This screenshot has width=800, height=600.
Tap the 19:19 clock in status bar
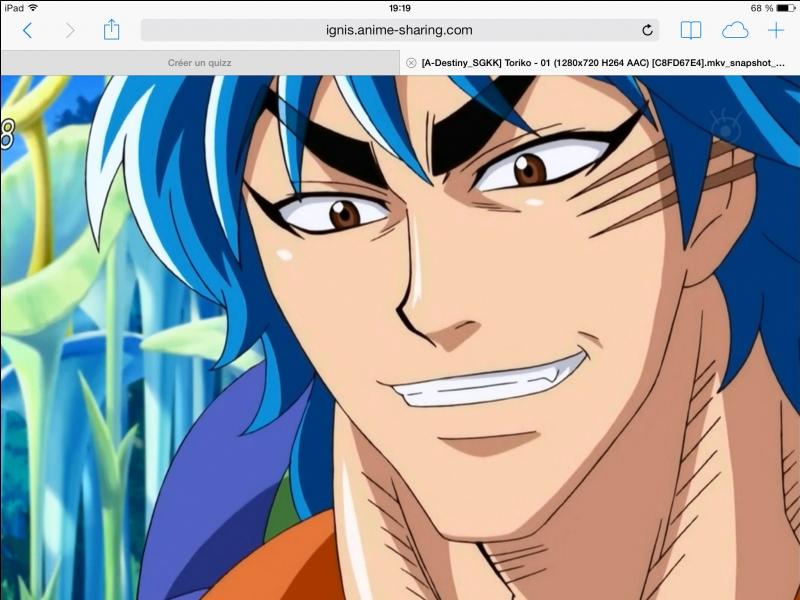pyautogui.click(x=399, y=8)
